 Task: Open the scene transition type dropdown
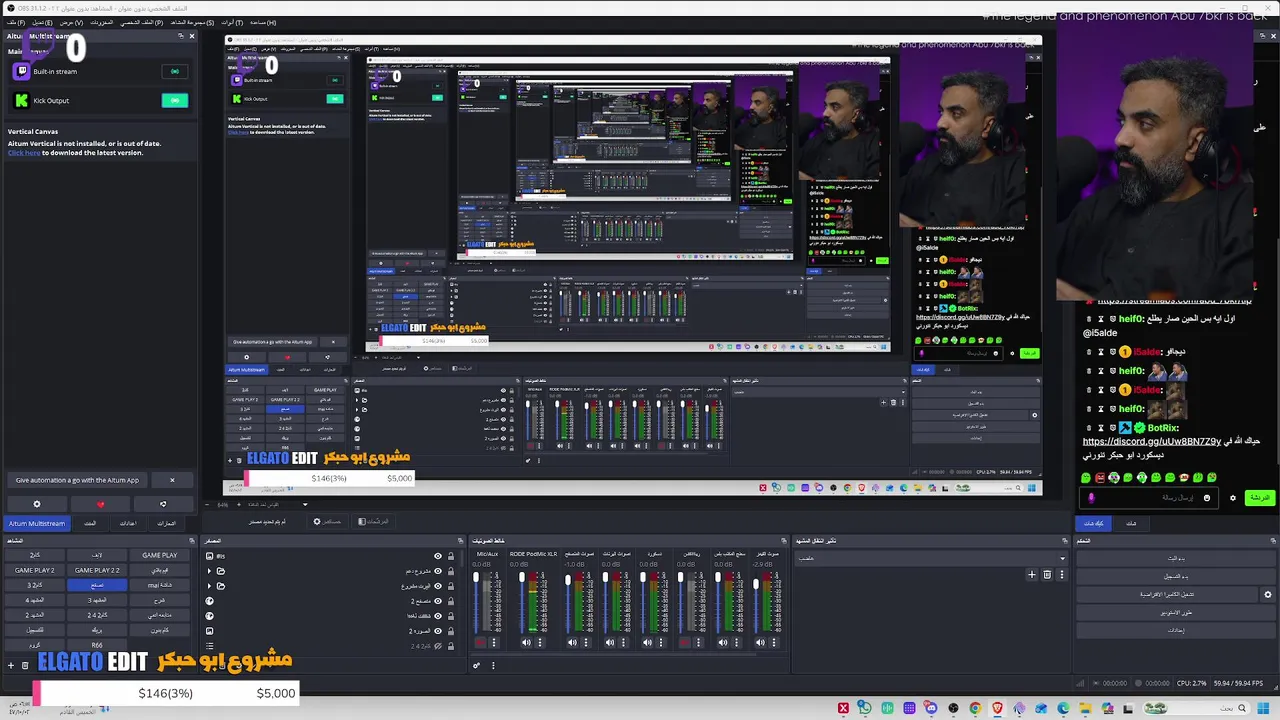[932, 558]
